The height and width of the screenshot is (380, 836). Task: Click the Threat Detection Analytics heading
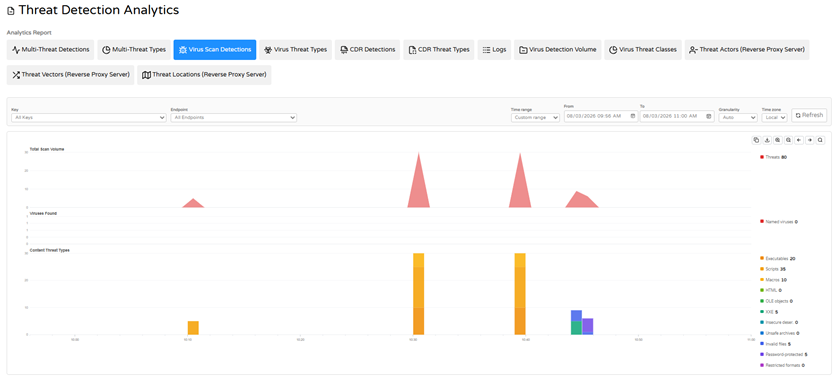click(99, 10)
